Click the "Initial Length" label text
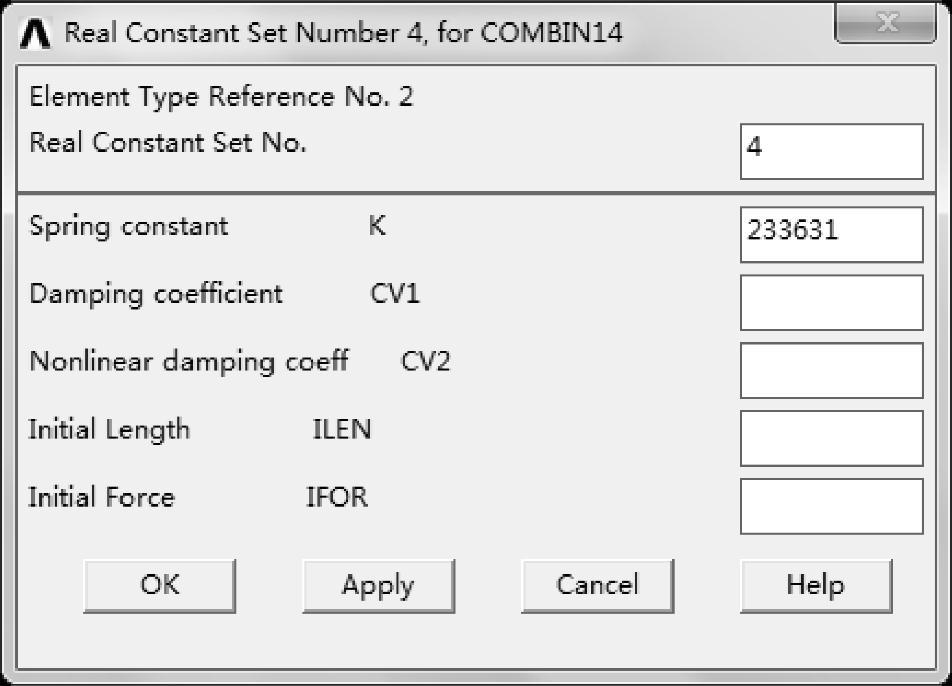The width and height of the screenshot is (952, 686). [109, 430]
